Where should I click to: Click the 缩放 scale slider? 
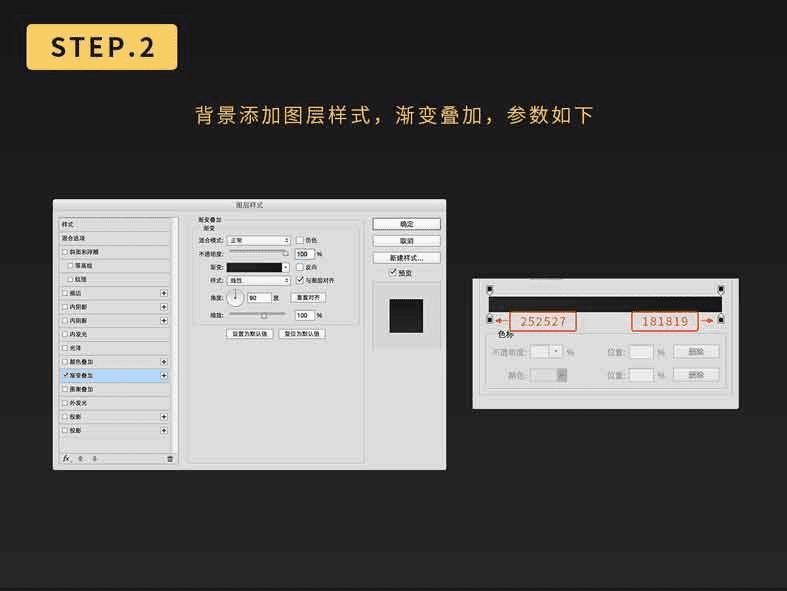pyautogui.click(x=258, y=315)
